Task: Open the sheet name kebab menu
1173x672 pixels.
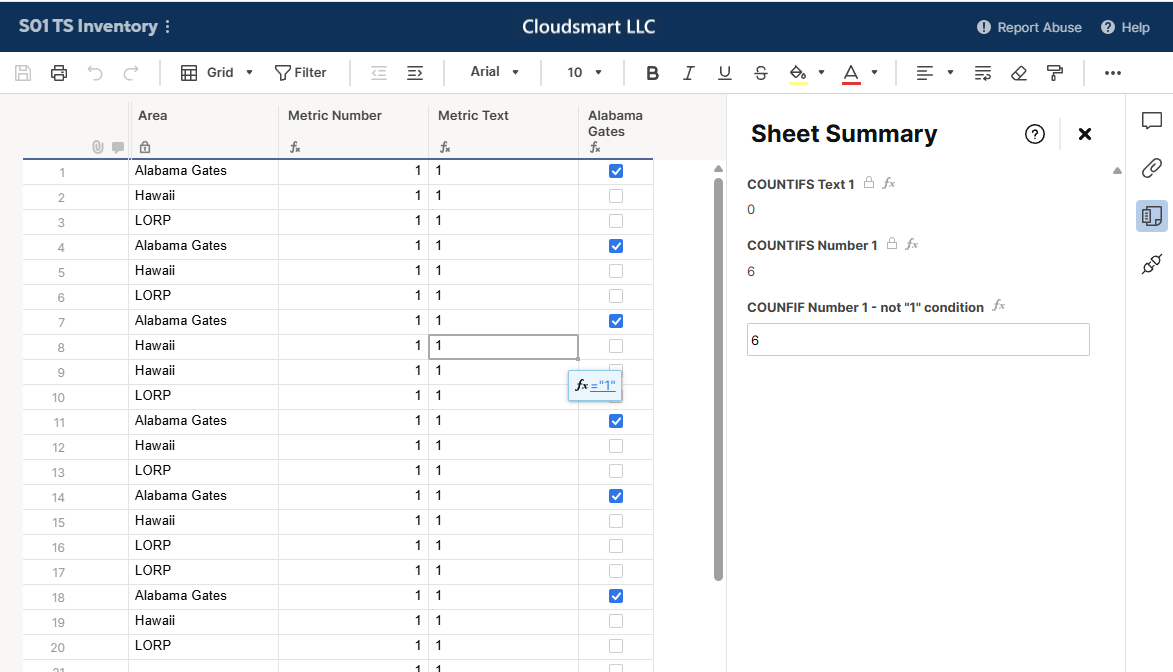Action: 168,26
